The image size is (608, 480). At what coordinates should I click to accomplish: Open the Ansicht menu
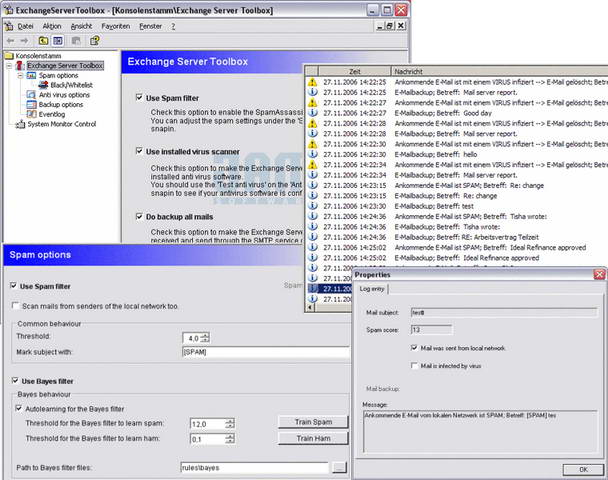pos(81,26)
